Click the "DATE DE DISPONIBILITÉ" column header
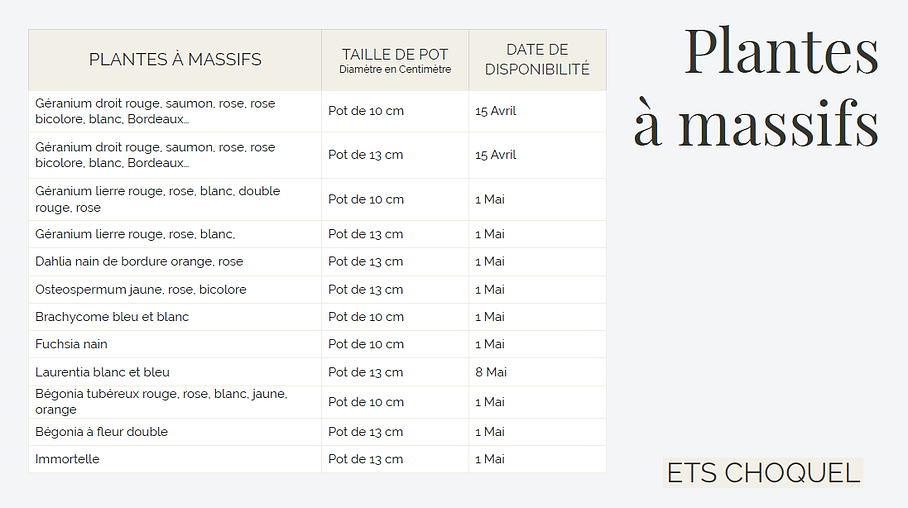 pos(537,60)
